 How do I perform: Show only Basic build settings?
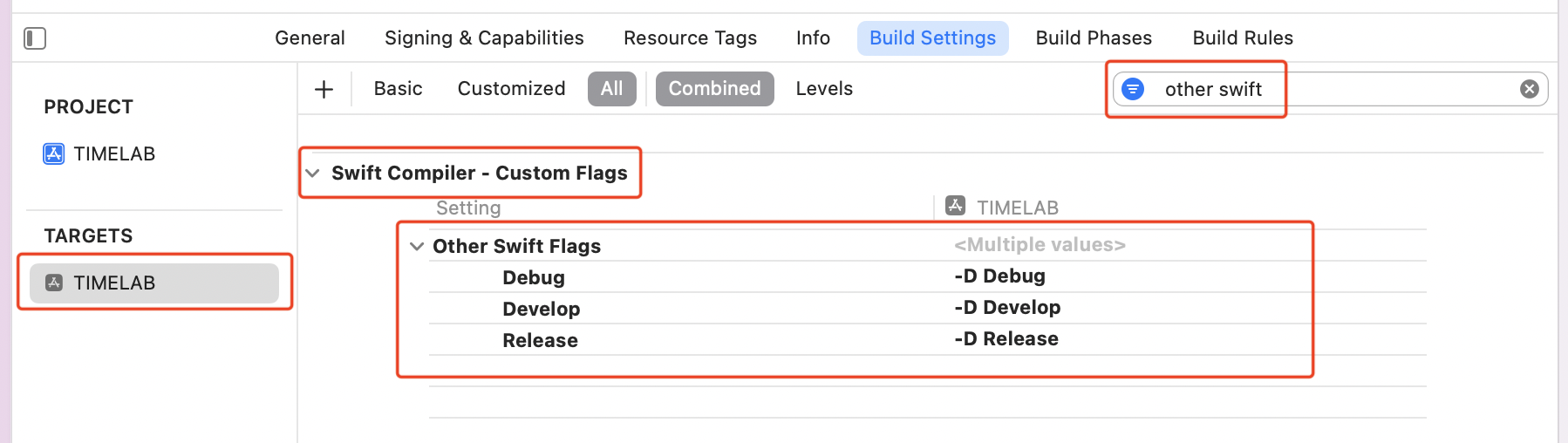click(398, 89)
